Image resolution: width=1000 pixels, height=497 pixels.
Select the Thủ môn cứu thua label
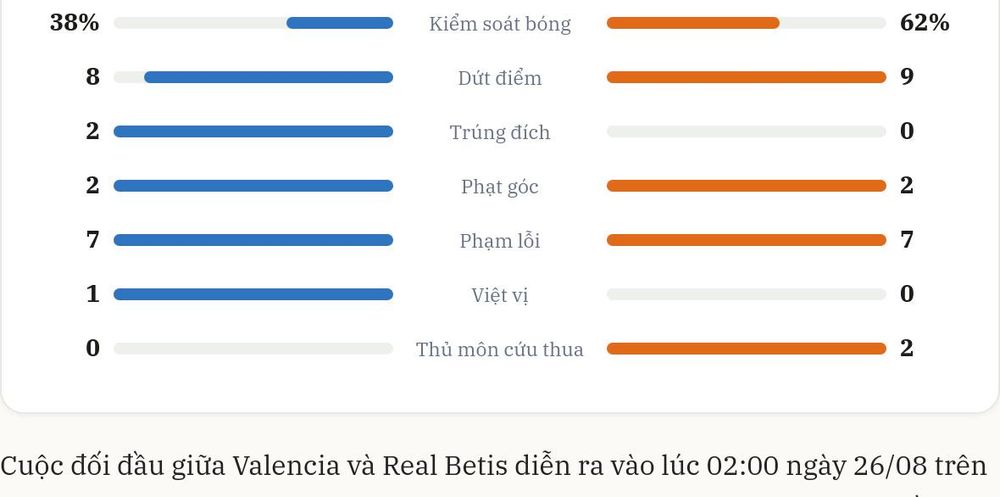click(500, 350)
